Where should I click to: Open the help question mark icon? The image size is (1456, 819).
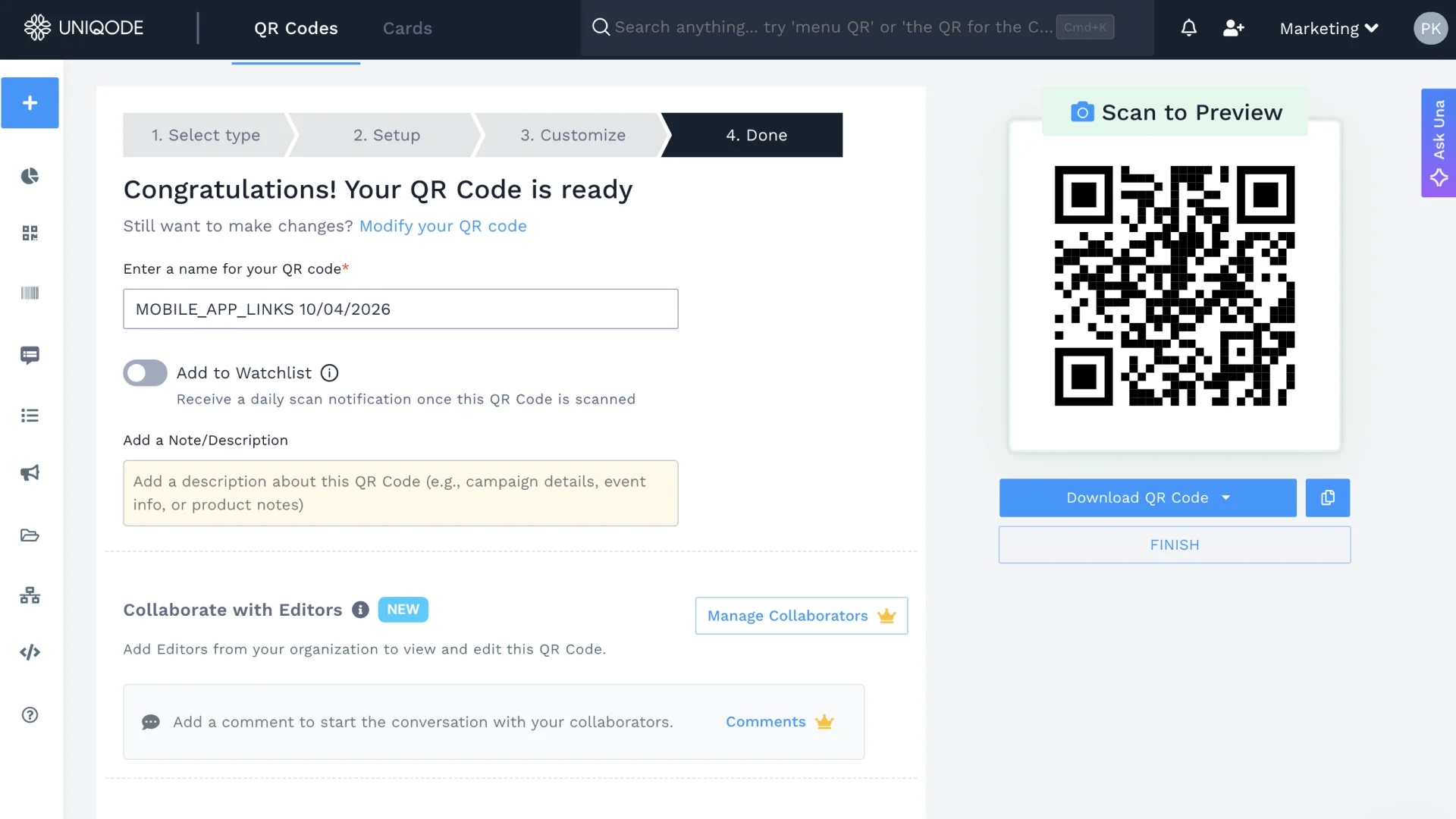pyautogui.click(x=30, y=715)
